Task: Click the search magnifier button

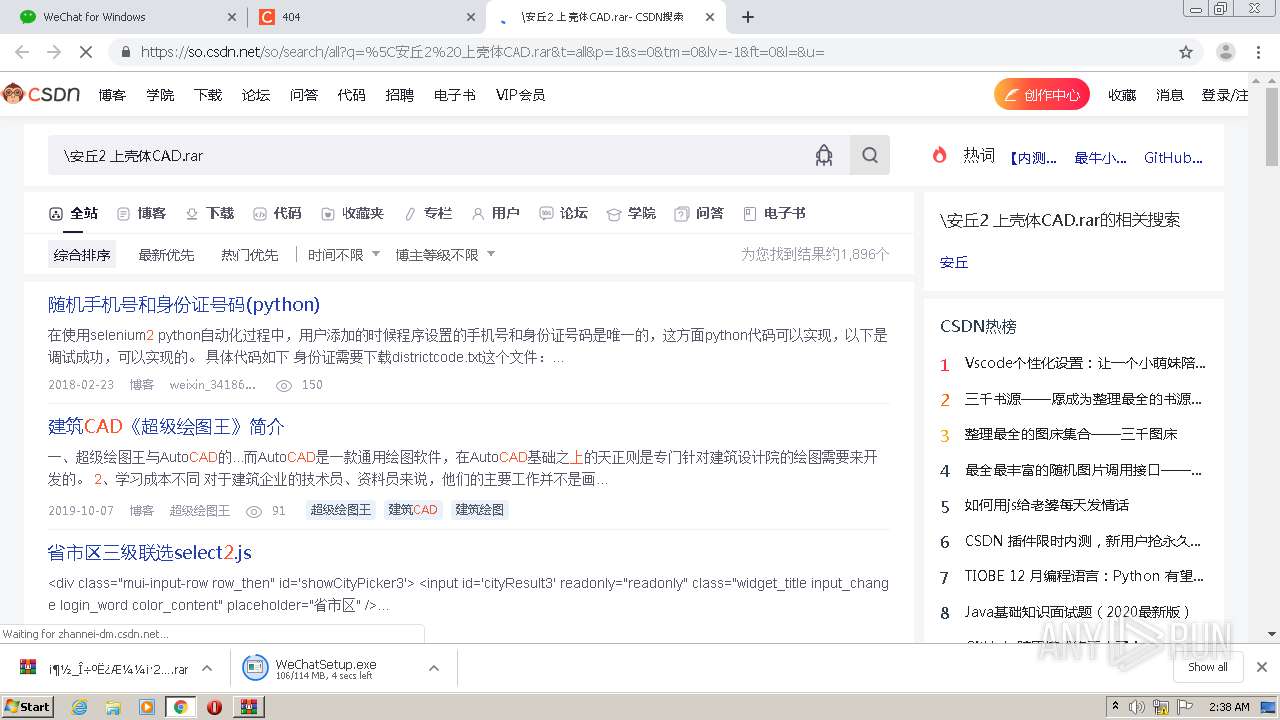Action: (x=870, y=155)
